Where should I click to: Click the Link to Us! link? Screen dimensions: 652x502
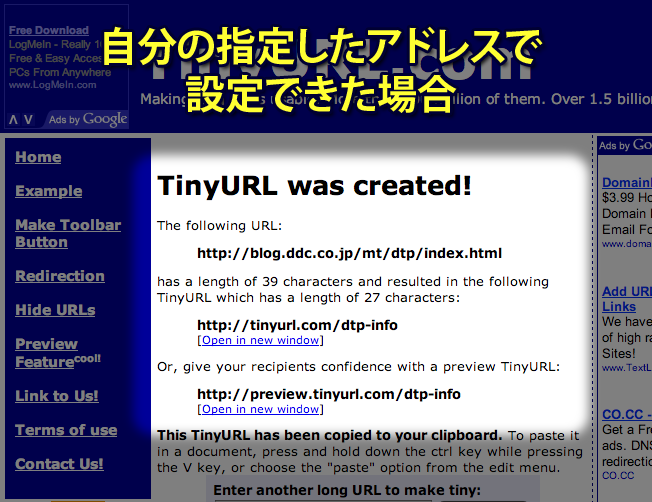point(57,396)
